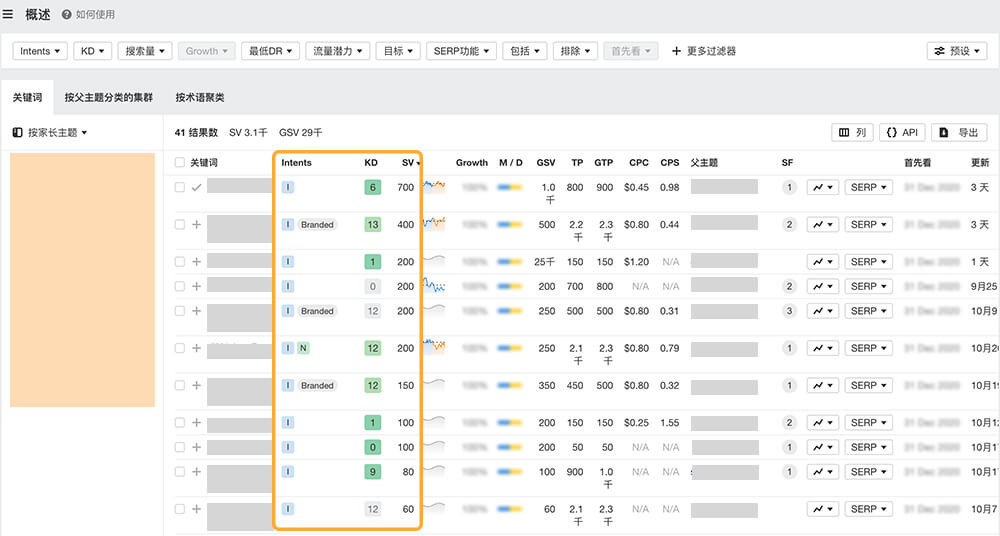This screenshot has width=1000, height=536.
Task: Open the trend chart button in the SV 150 row
Action: click(822, 385)
